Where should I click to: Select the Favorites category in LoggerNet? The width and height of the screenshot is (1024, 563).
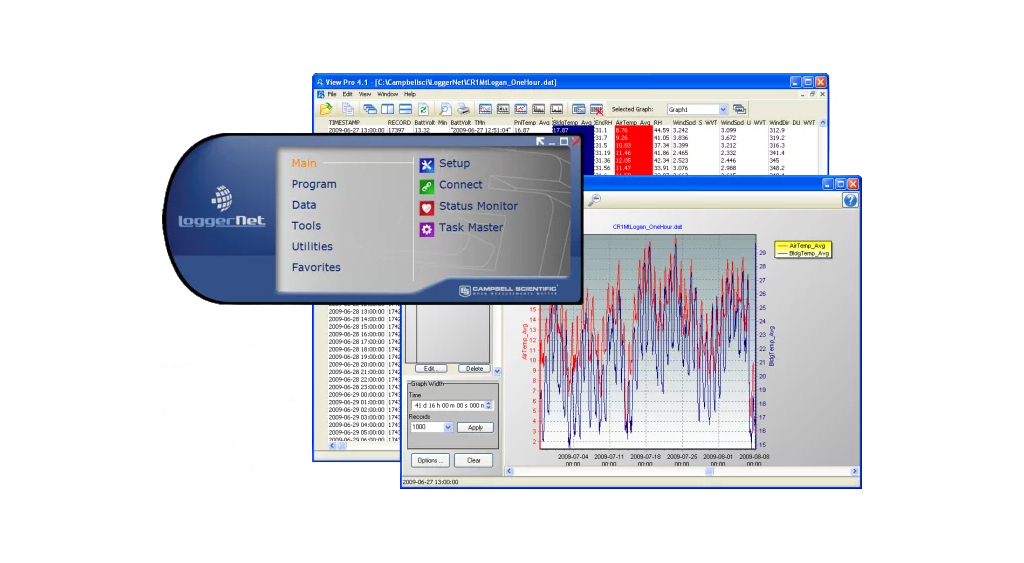coord(316,268)
